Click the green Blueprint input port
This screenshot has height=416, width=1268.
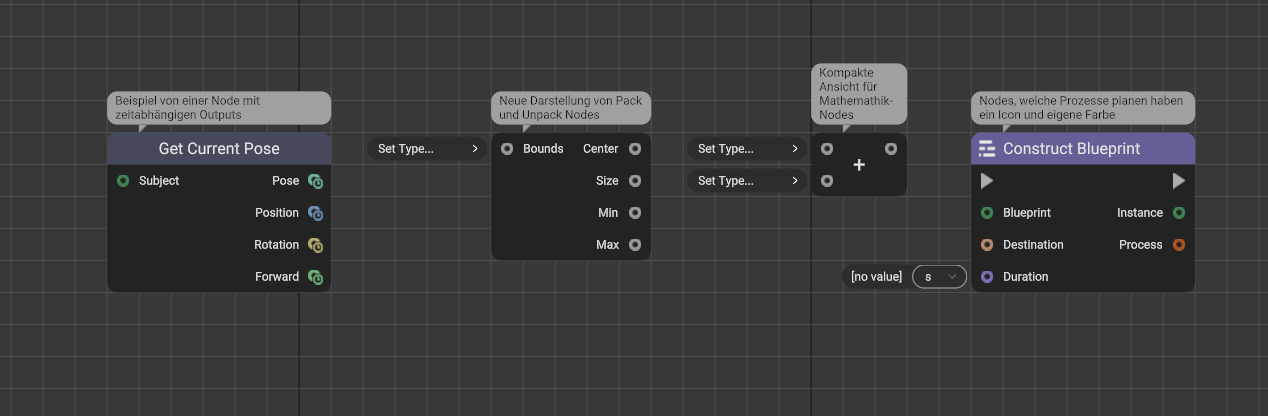[x=987, y=213]
